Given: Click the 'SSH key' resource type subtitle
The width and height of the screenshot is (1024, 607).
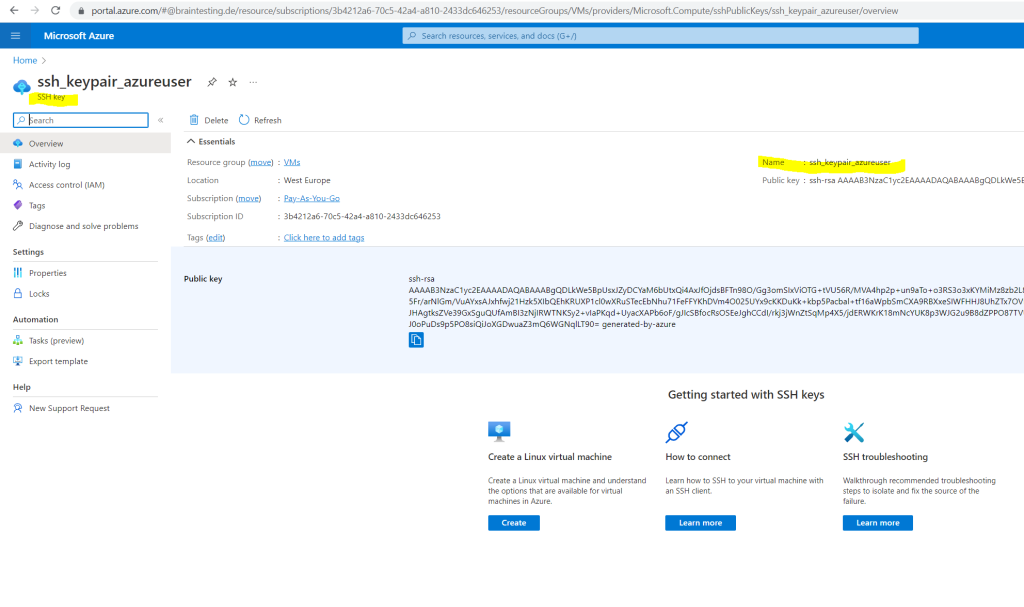Looking at the screenshot, I should pos(51,97).
